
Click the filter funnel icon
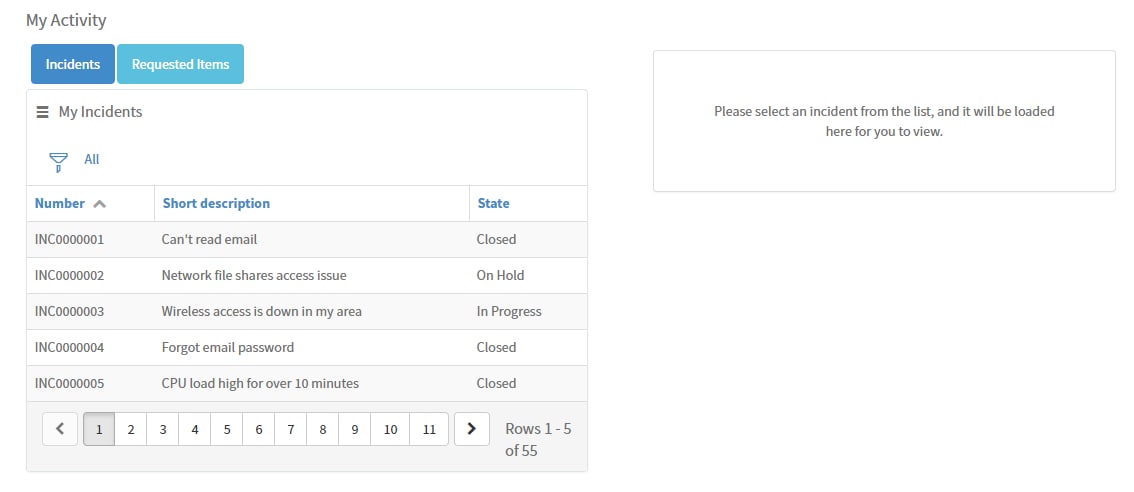tap(58, 161)
